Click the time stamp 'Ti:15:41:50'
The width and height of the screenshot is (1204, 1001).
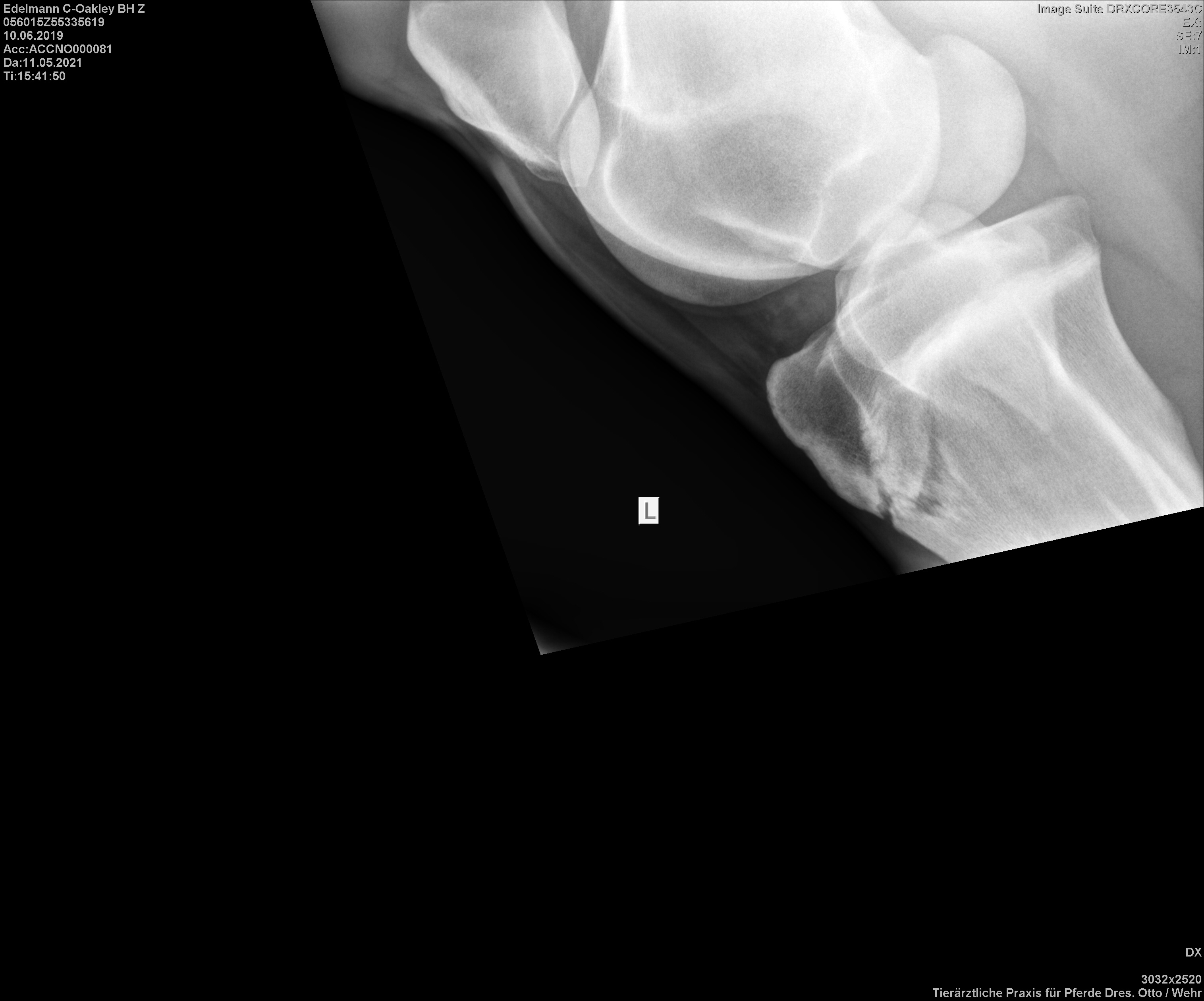[x=35, y=76]
